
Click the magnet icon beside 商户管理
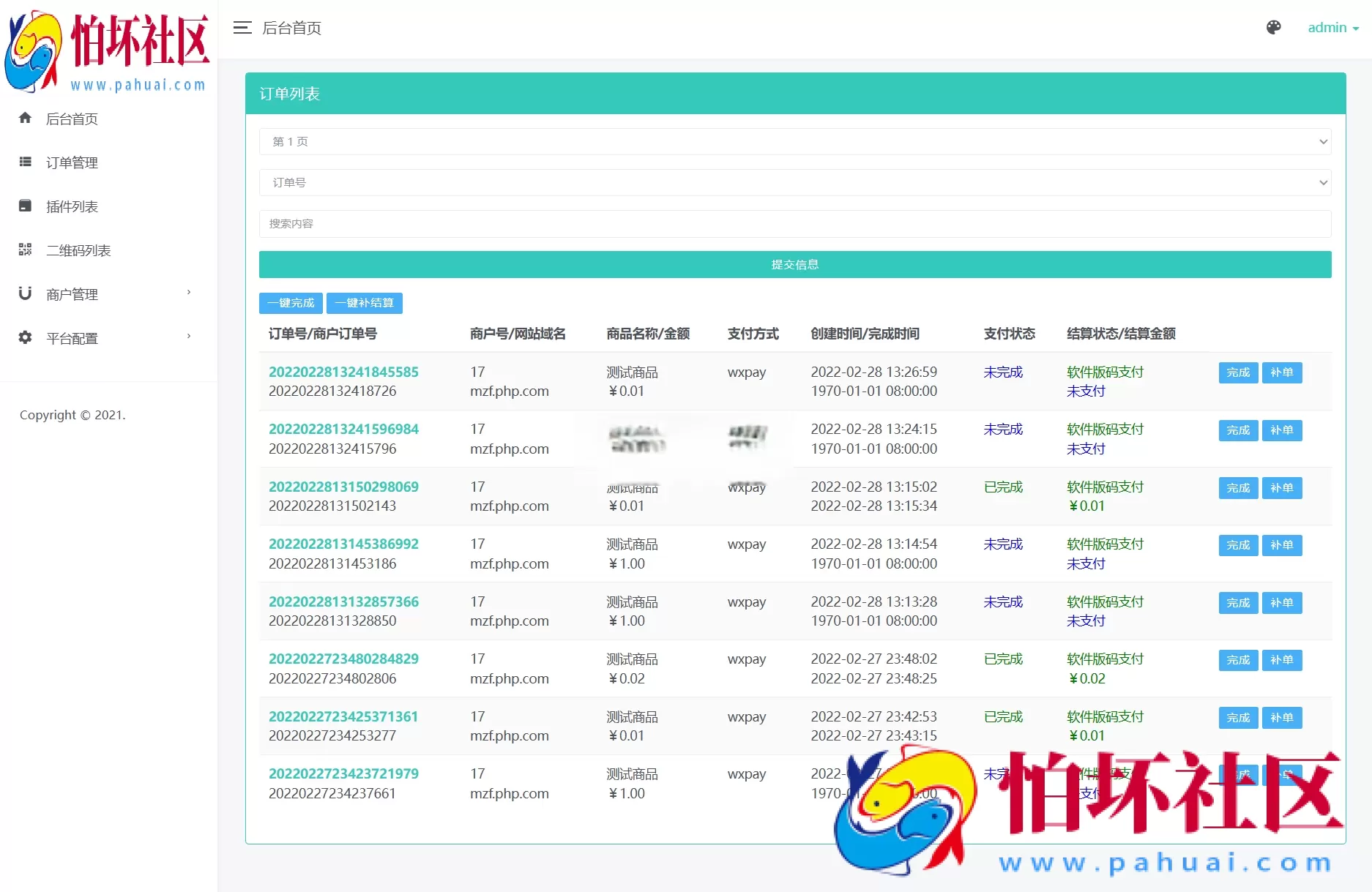click(x=26, y=293)
